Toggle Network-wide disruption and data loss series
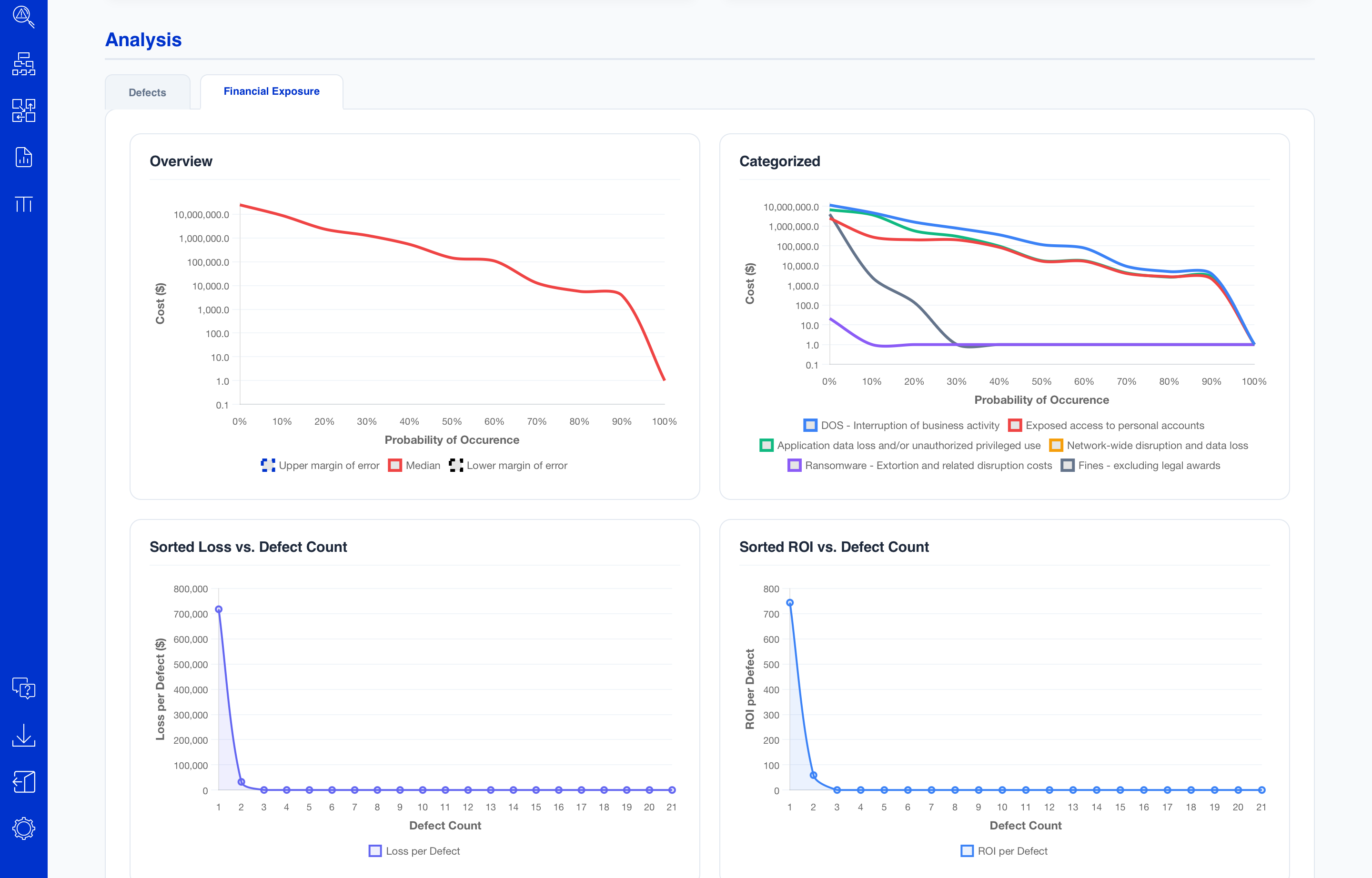Viewport: 1372px width, 878px height. pos(1149,445)
